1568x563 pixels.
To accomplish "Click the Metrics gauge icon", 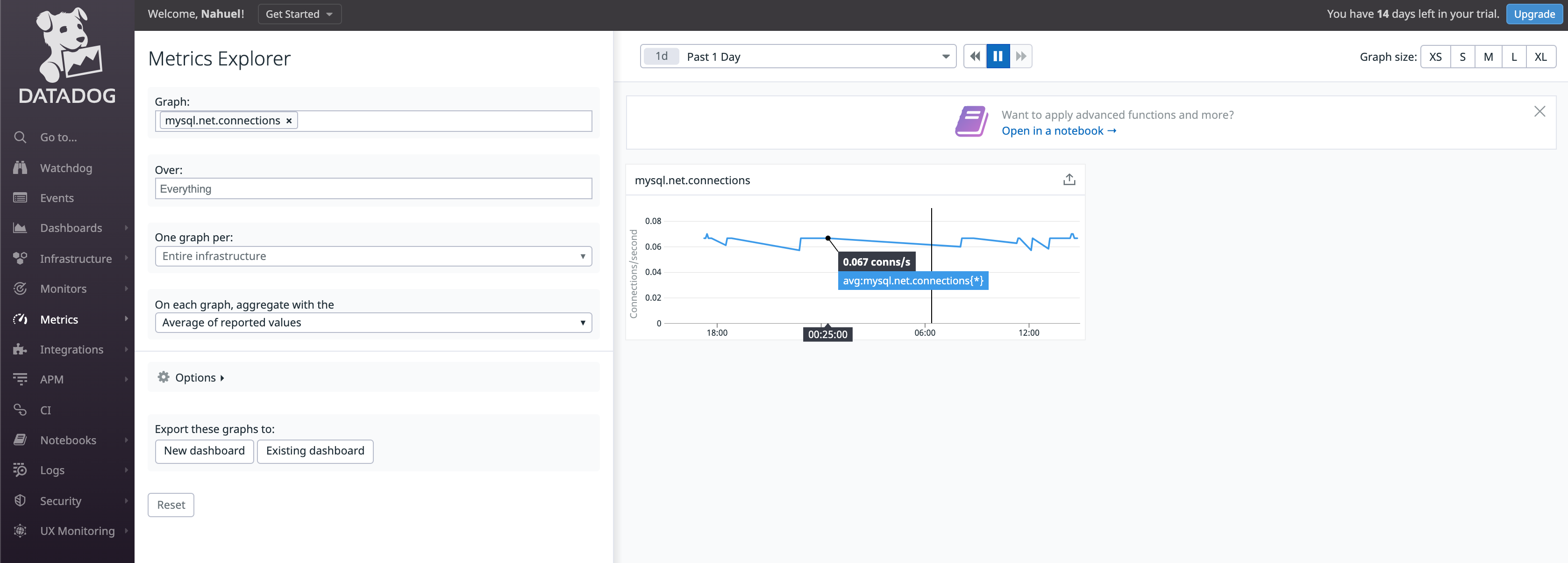I will 20,318.
